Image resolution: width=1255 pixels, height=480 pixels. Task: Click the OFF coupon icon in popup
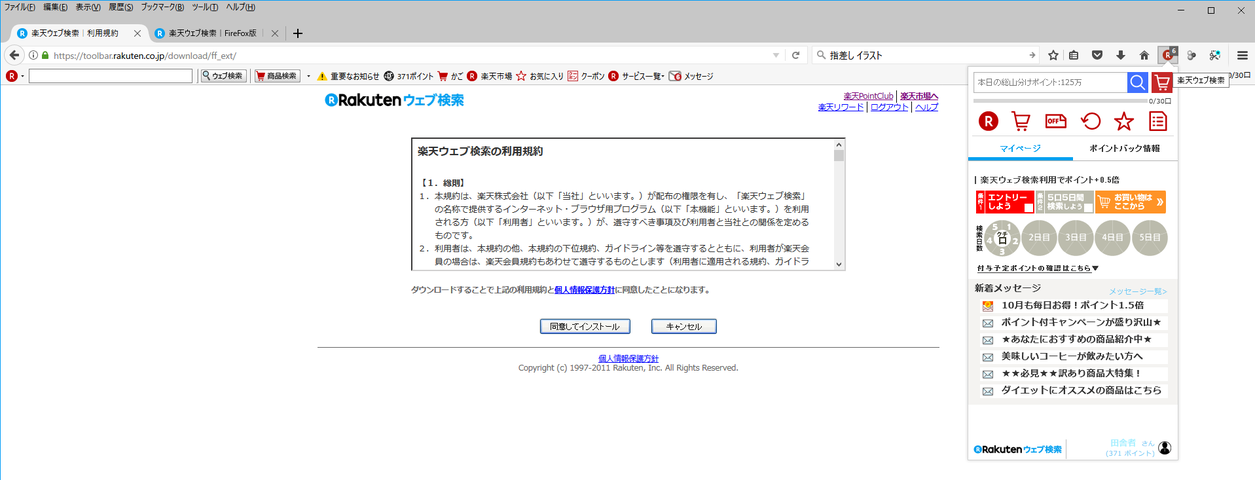click(x=1055, y=121)
